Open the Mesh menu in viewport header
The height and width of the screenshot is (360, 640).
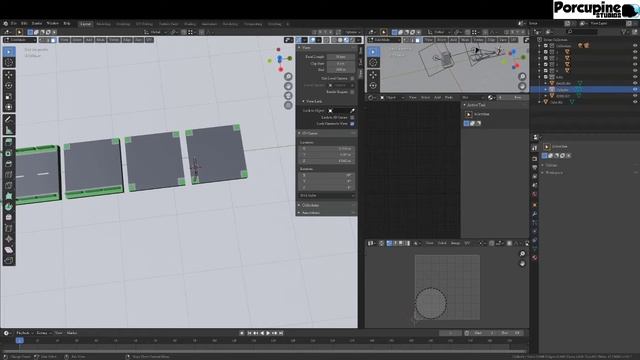tap(100, 40)
